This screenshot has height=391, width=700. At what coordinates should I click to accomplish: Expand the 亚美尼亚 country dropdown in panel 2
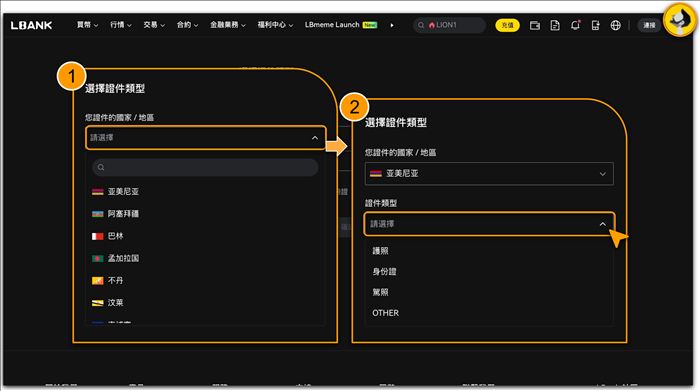pyautogui.click(x=489, y=174)
